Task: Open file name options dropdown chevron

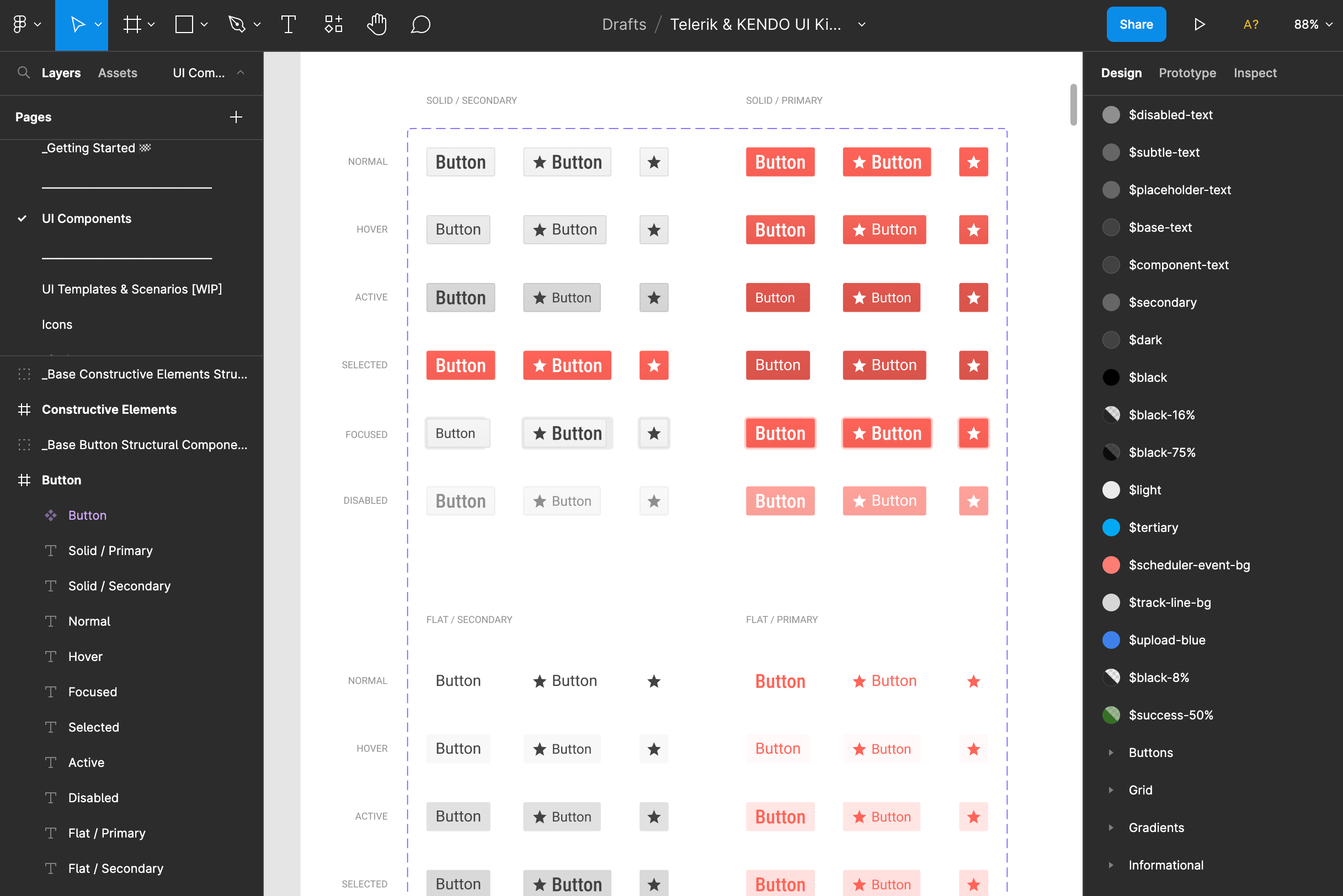Action: 862,24
